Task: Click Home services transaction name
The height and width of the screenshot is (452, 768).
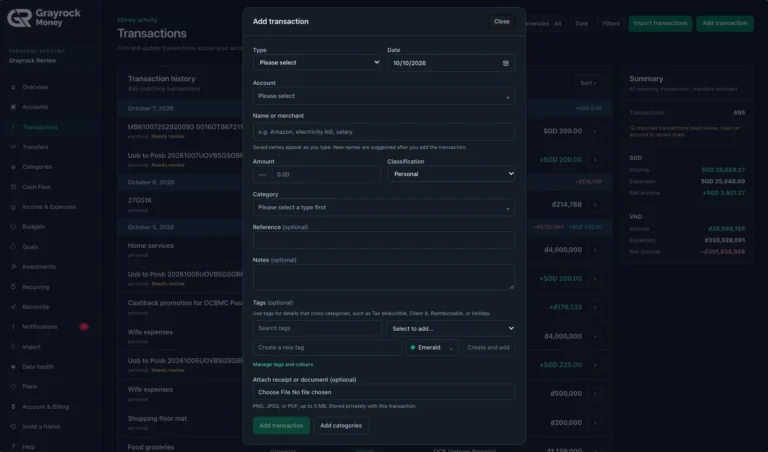Action: tap(150, 246)
